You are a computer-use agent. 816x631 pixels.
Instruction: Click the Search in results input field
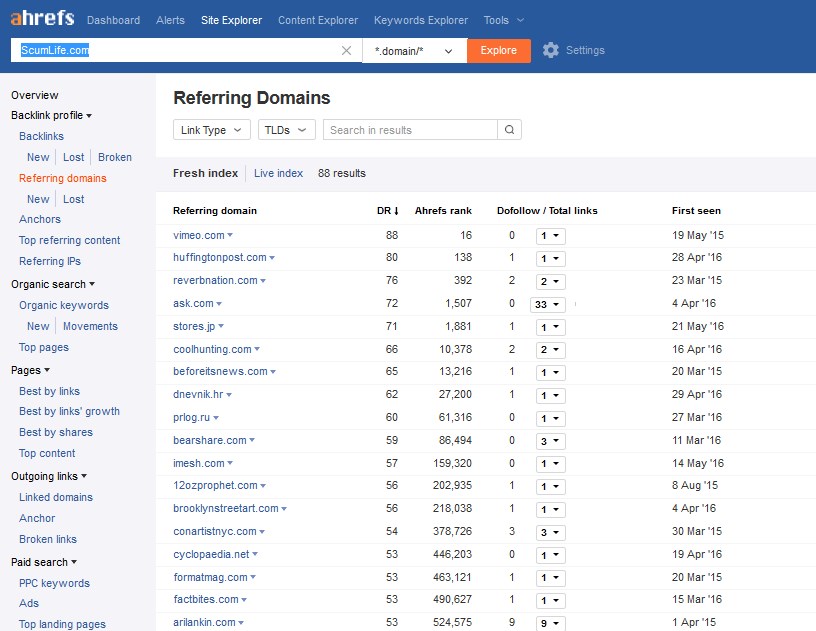tap(410, 130)
